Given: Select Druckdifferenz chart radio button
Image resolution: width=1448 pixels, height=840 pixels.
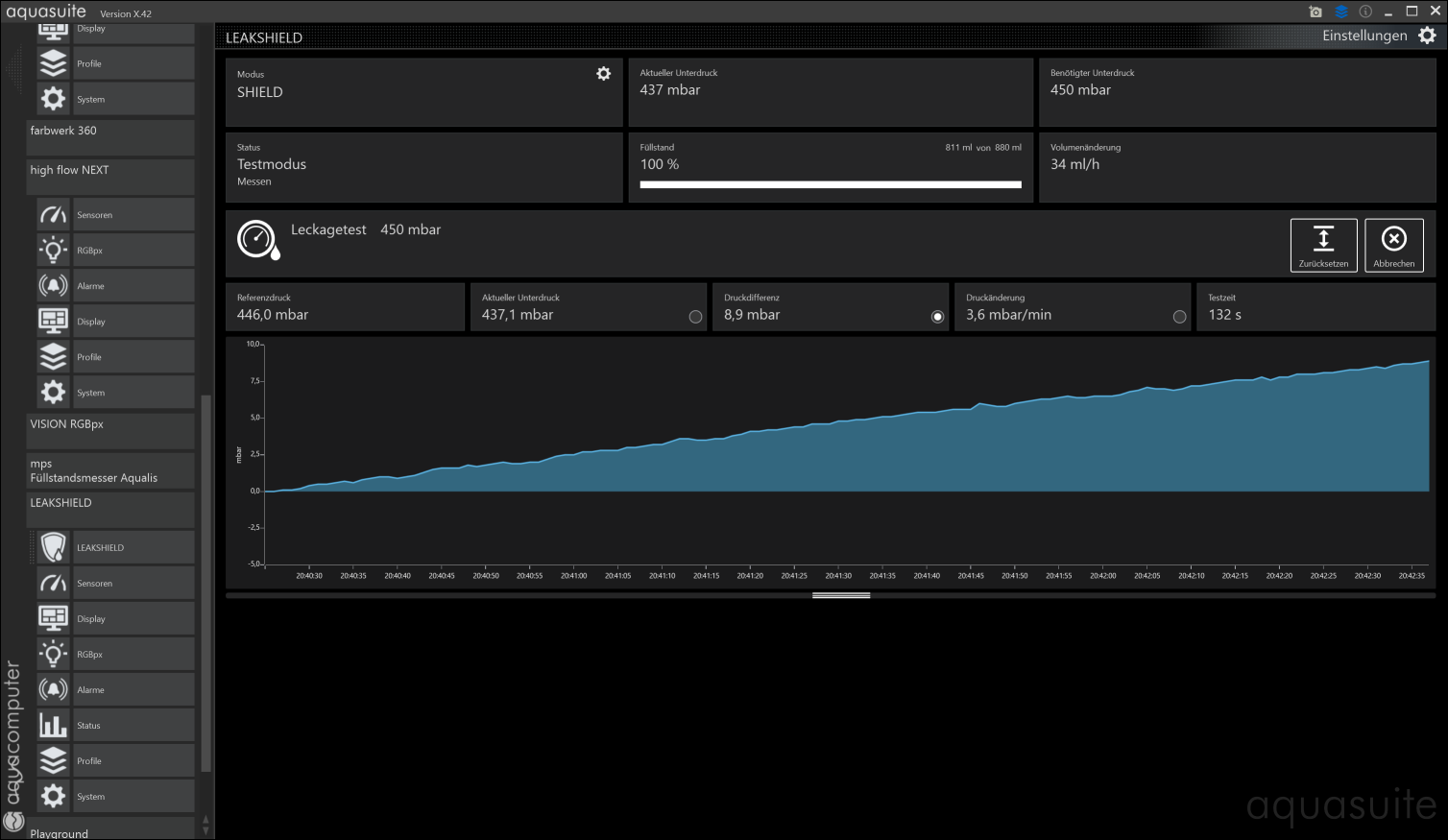Looking at the screenshot, I should tap(937, 317).
